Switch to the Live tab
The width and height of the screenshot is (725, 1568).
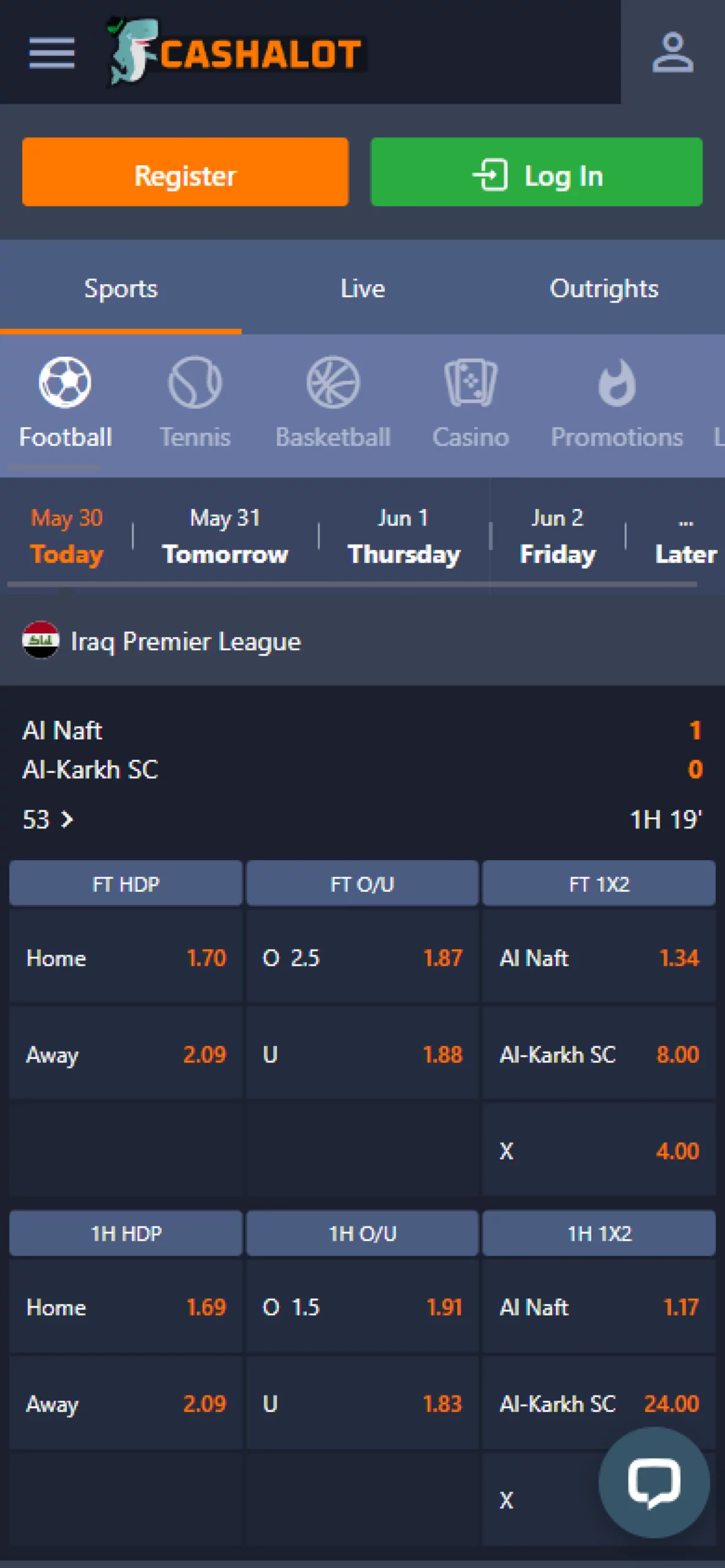(362, 288)
